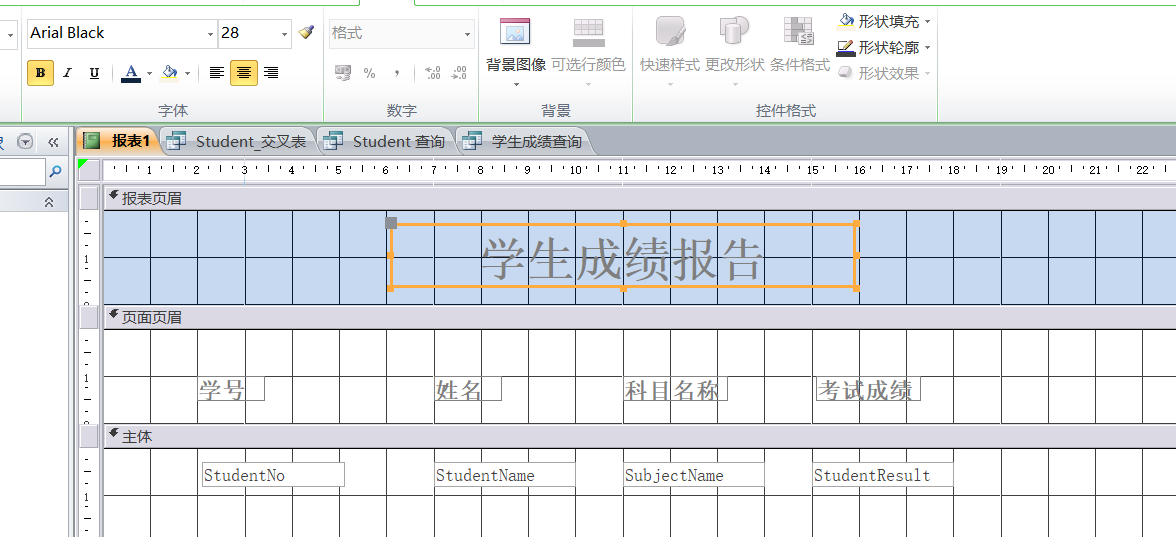1176x537 pixels.
Task: Toggle Bold formatting off
Action: point(40,73)
